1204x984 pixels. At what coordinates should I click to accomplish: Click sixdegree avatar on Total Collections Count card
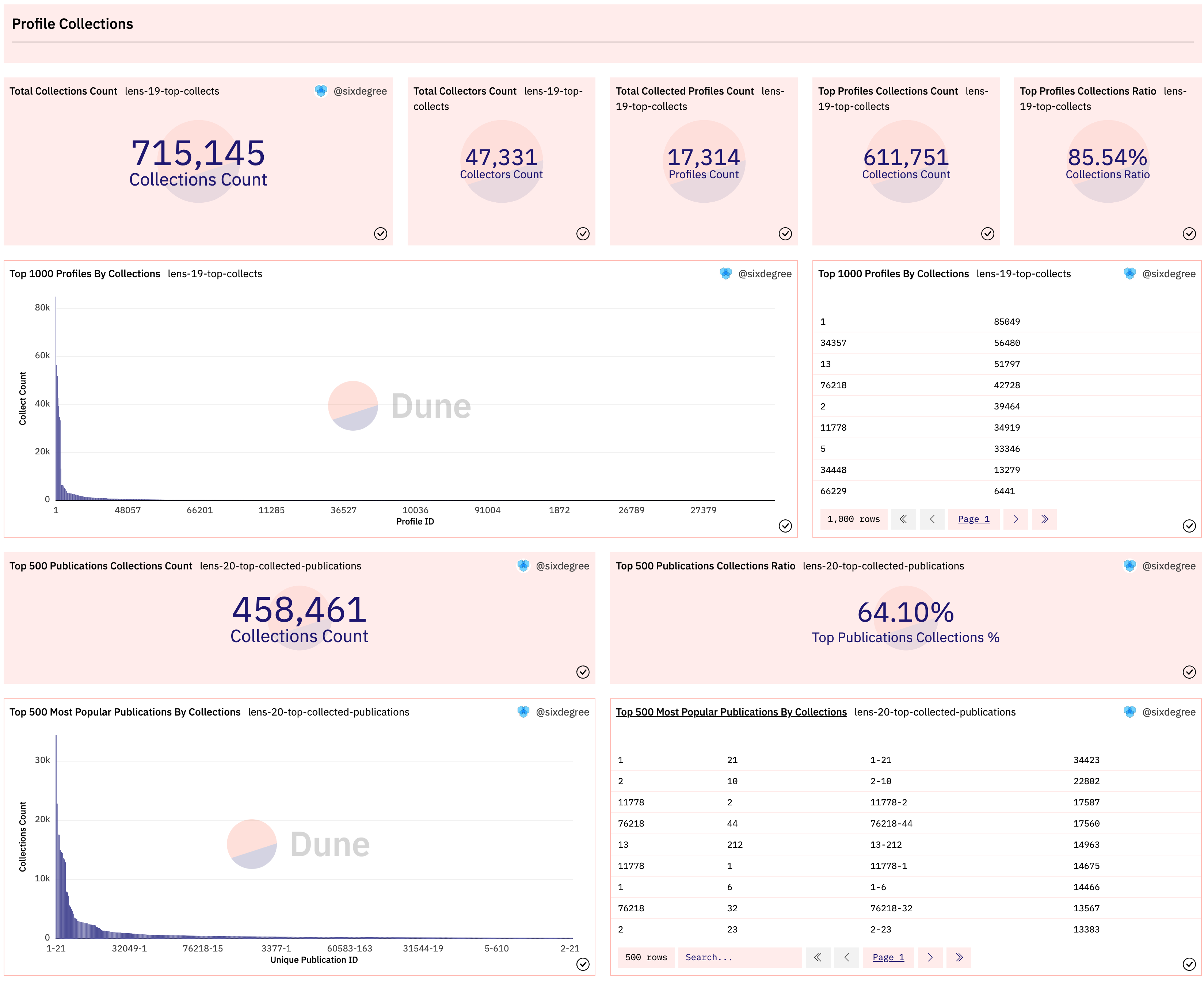[321, 91]
